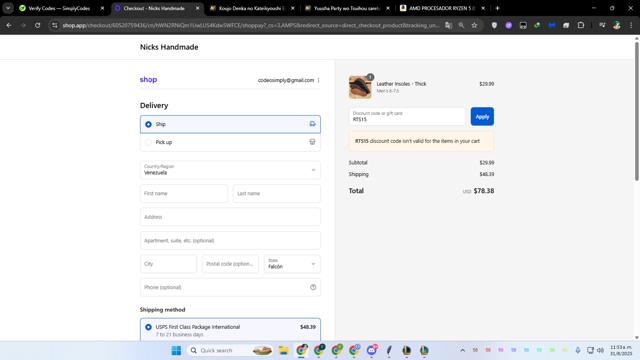The width and height of the screenshot is (640, 360).
Task: Open the State dropdown showing Falcón
Action: [292, 264]
